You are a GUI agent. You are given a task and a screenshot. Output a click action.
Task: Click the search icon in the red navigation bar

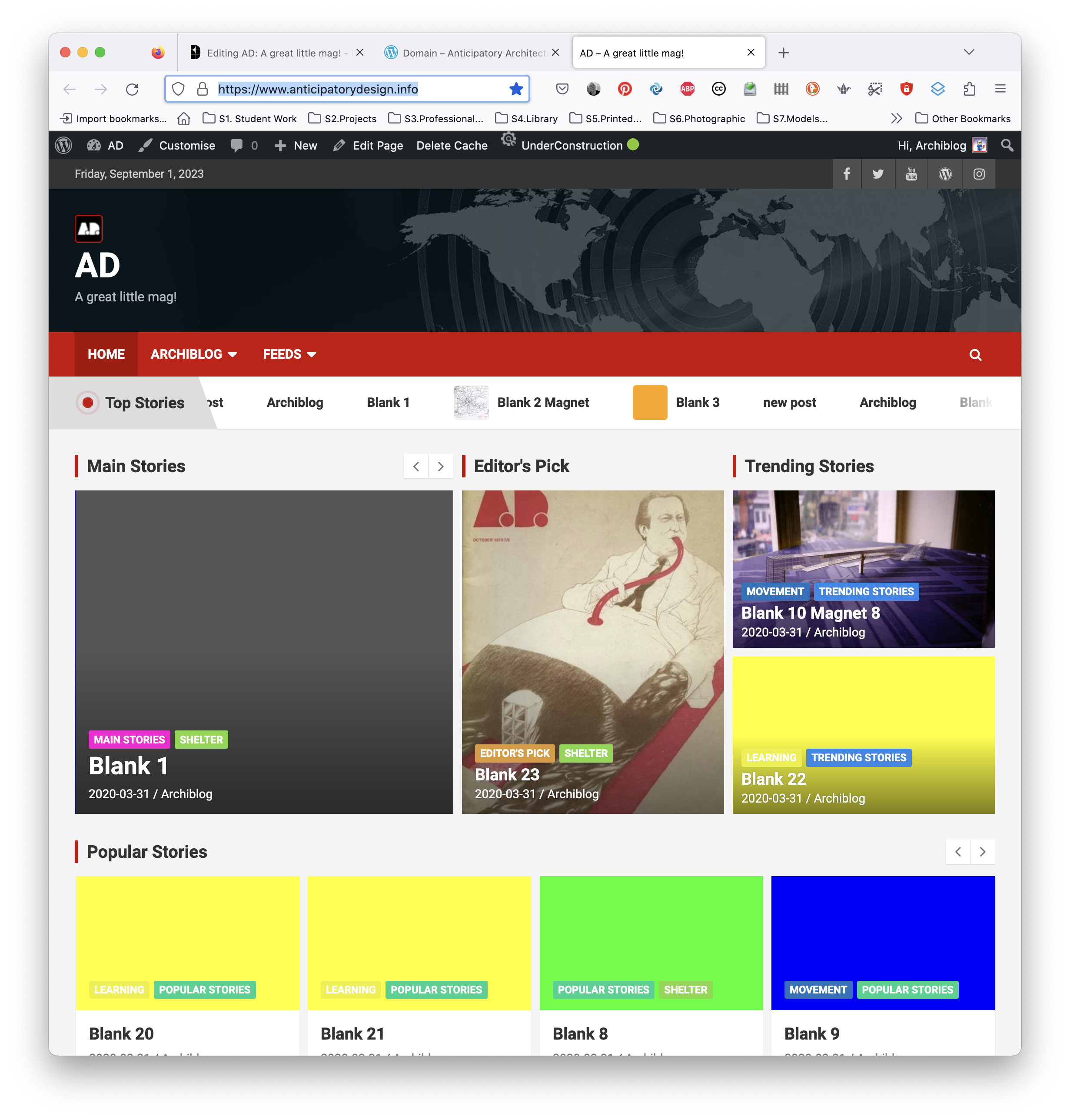(975, 355)
